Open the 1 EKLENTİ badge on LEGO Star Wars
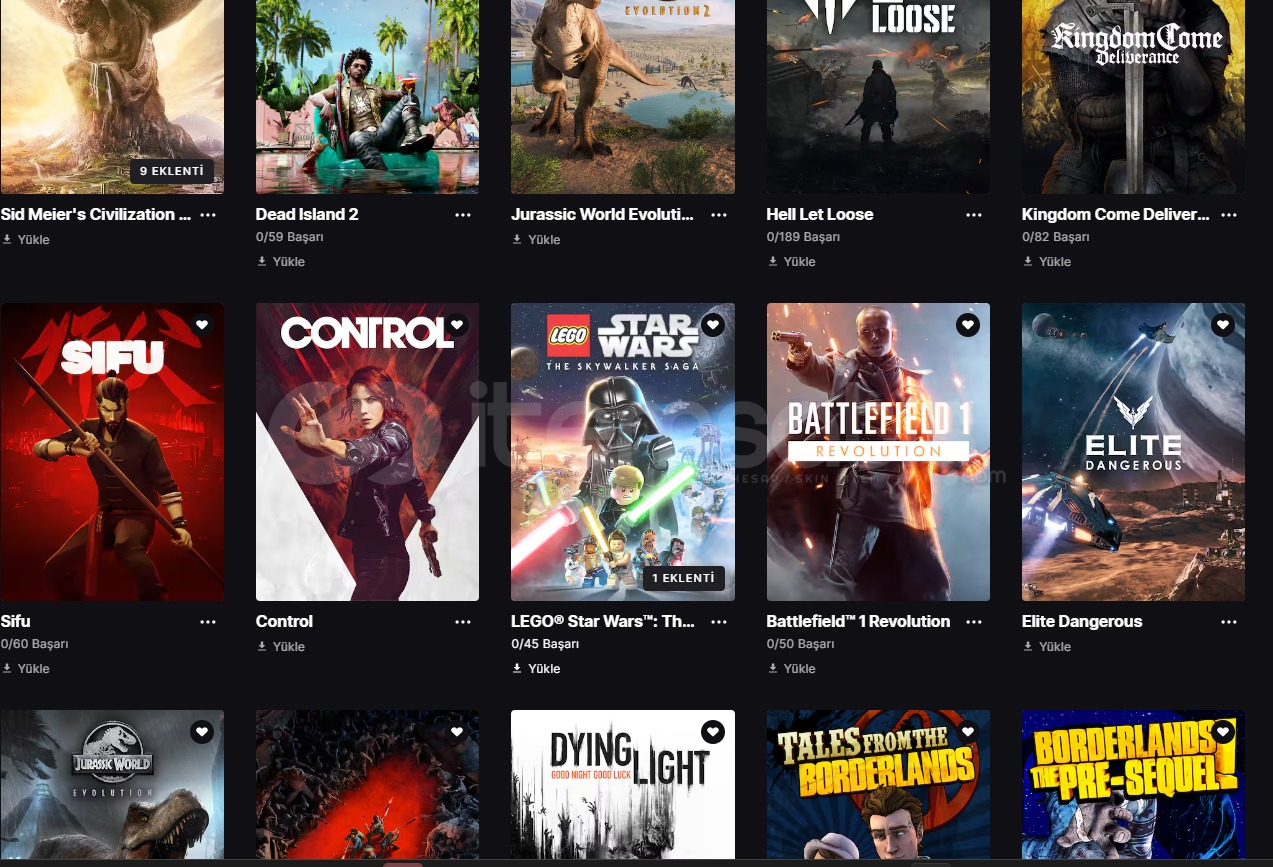 [683, 578]
